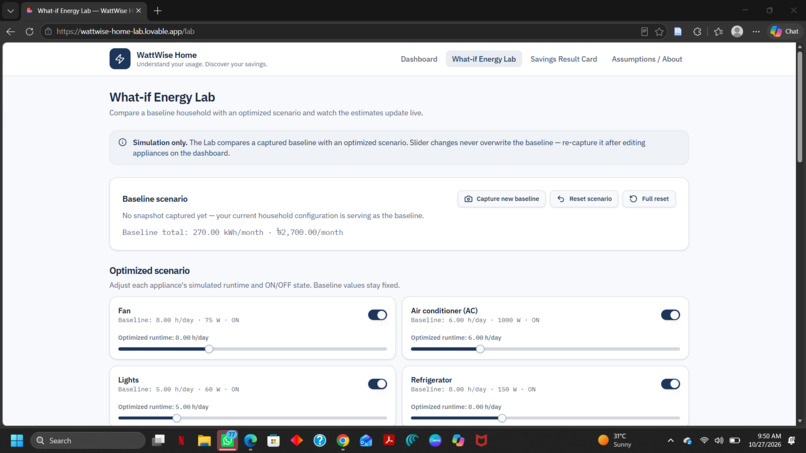This screenshot has height=453, width=806.
Task: Open the Dashboard nav tab
Action: [419, 59]
